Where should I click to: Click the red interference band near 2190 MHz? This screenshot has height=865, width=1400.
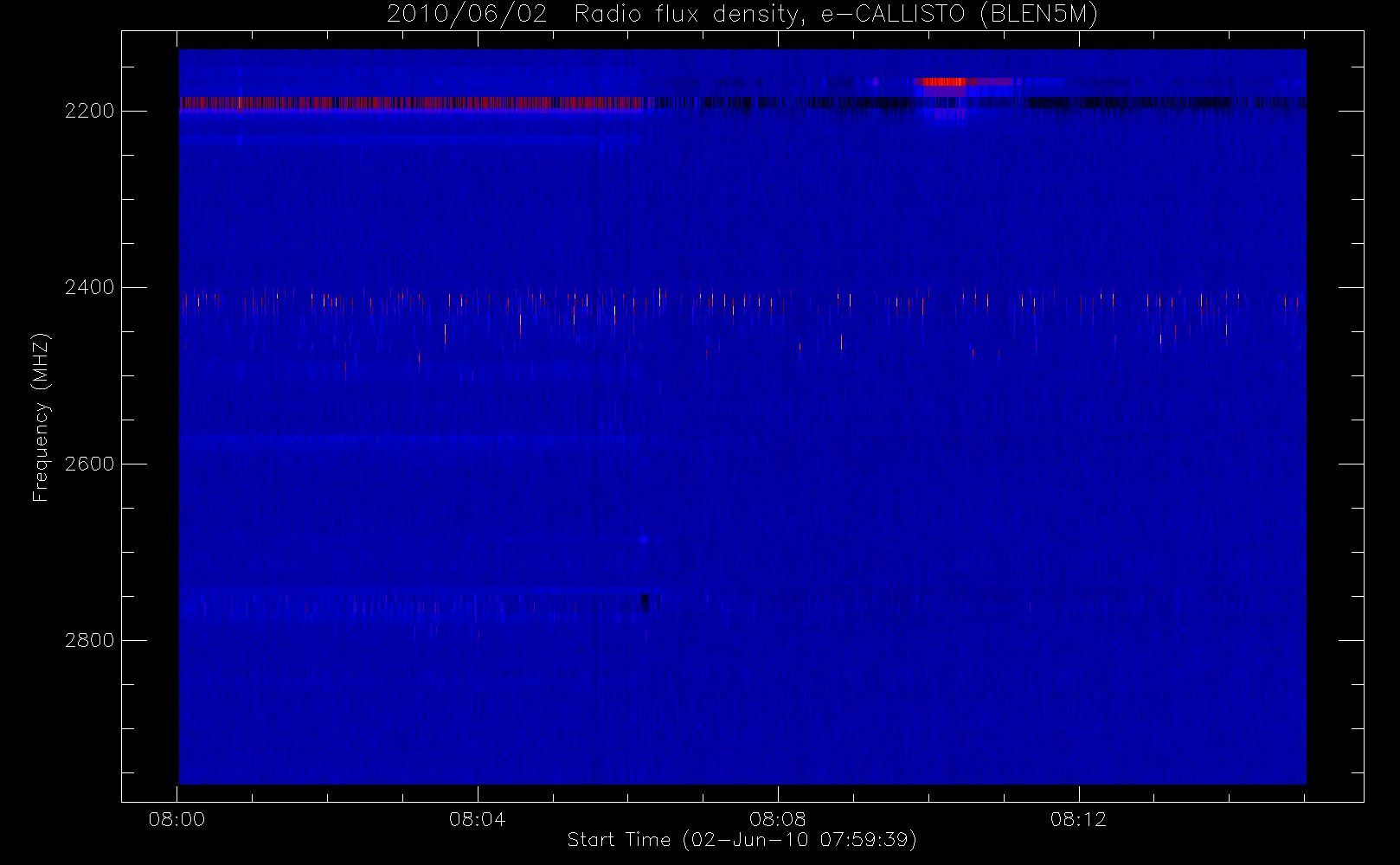pyautogui.click(x=411, y=103)
